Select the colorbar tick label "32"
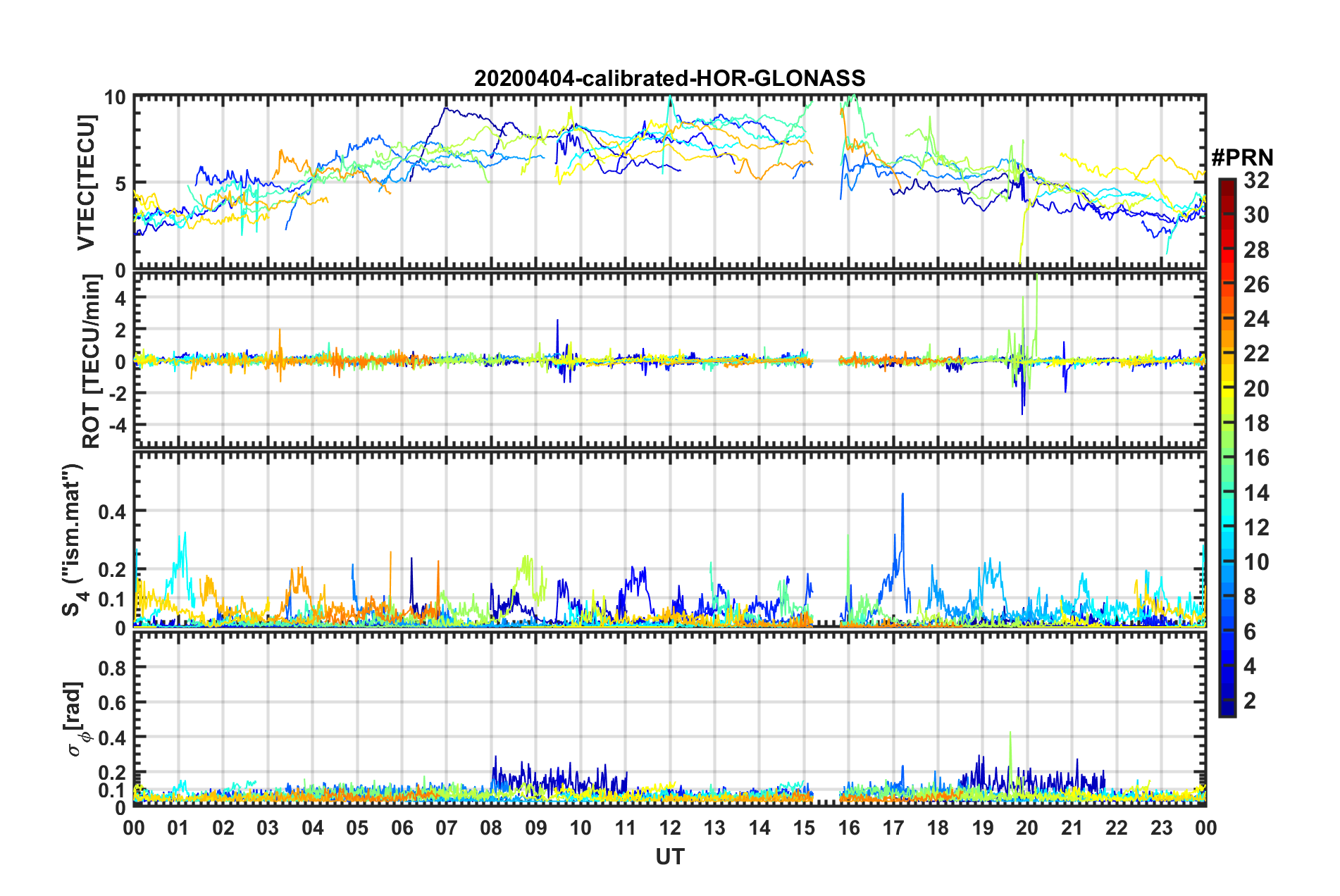Image resolution: width=1340 pixels, height=896 pixels. pos(1256,180)
